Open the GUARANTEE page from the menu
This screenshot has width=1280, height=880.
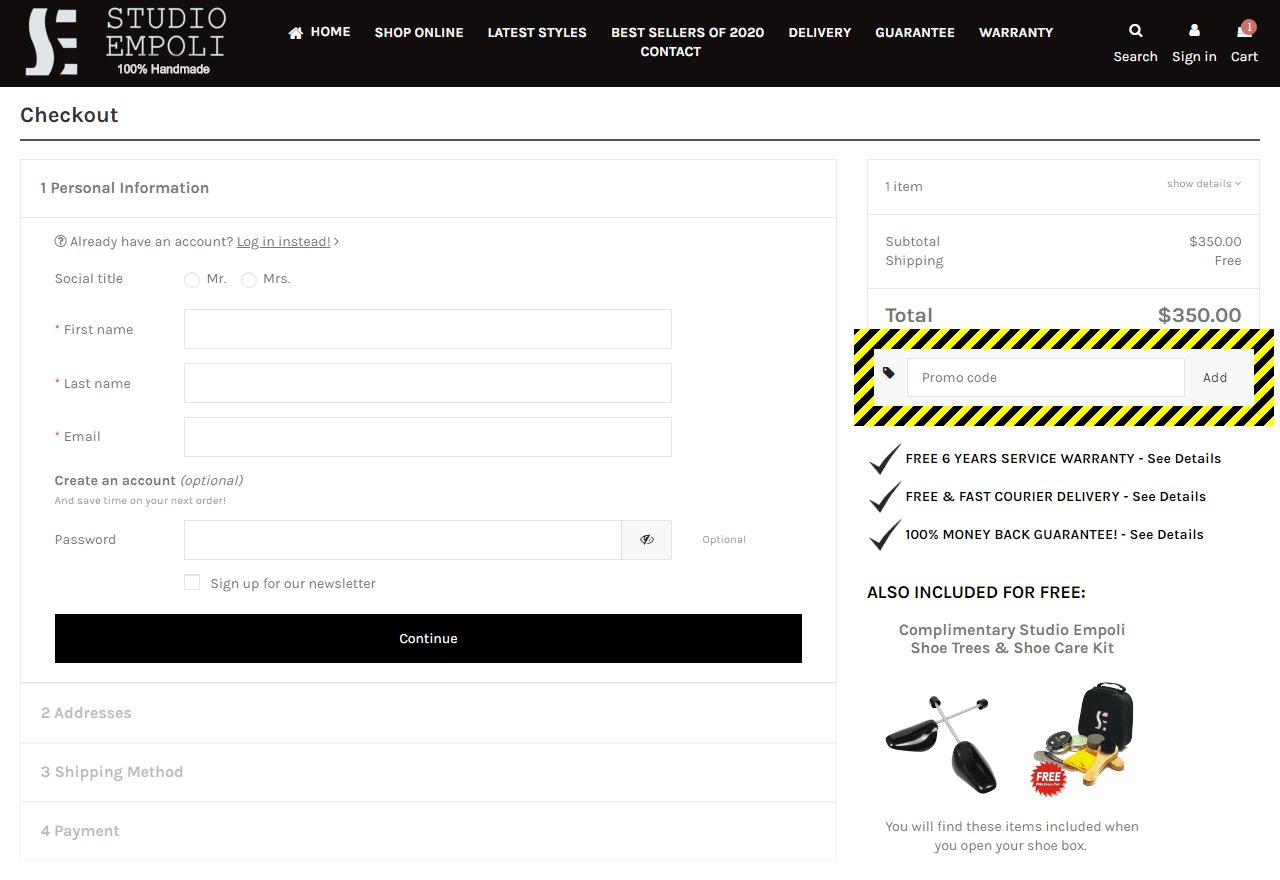tap(914, 32)
